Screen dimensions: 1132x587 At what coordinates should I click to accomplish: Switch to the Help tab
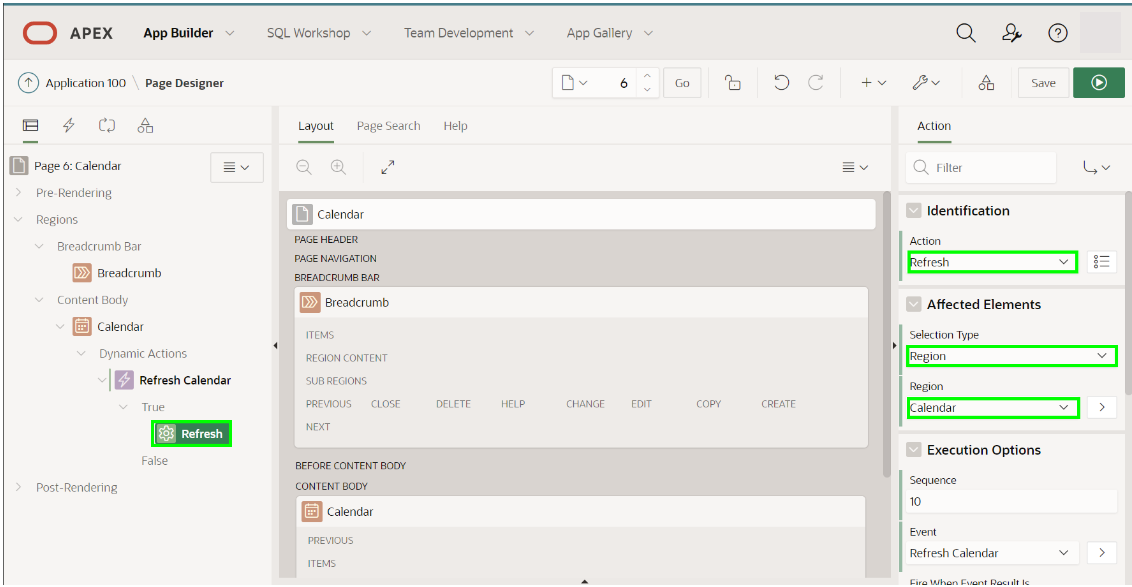coord(456,126)
